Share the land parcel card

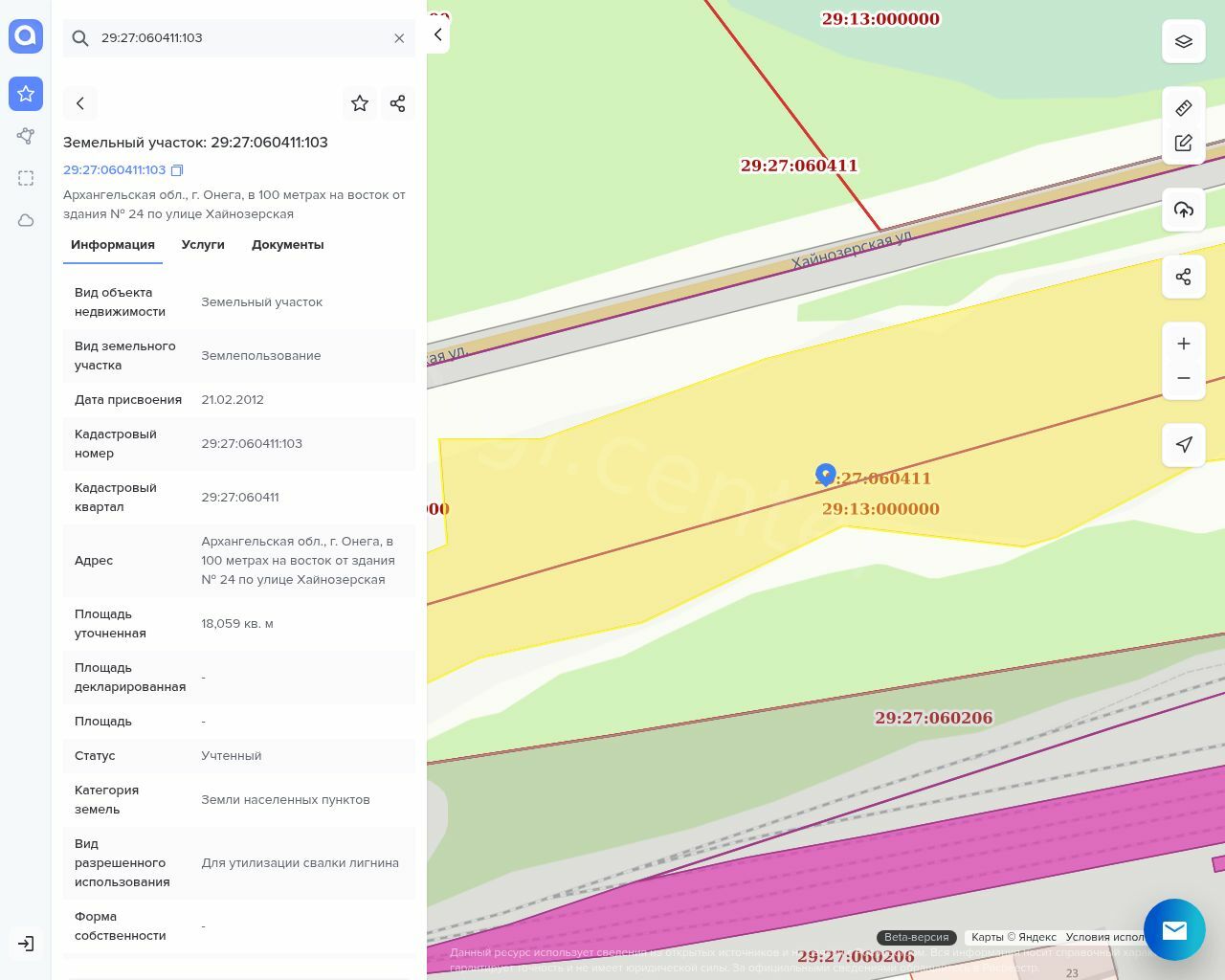pos(397,103)
